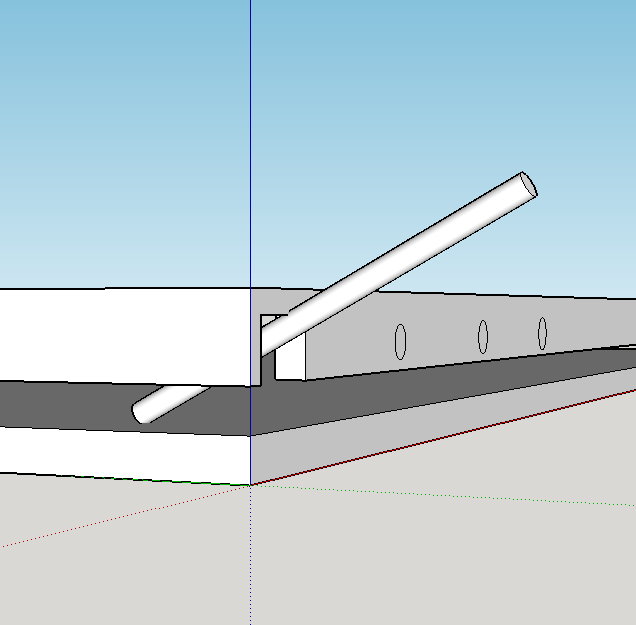Select the rounded lower end of the cylinder
Viewport: 636px width, 625px height.
coord(144,411)
